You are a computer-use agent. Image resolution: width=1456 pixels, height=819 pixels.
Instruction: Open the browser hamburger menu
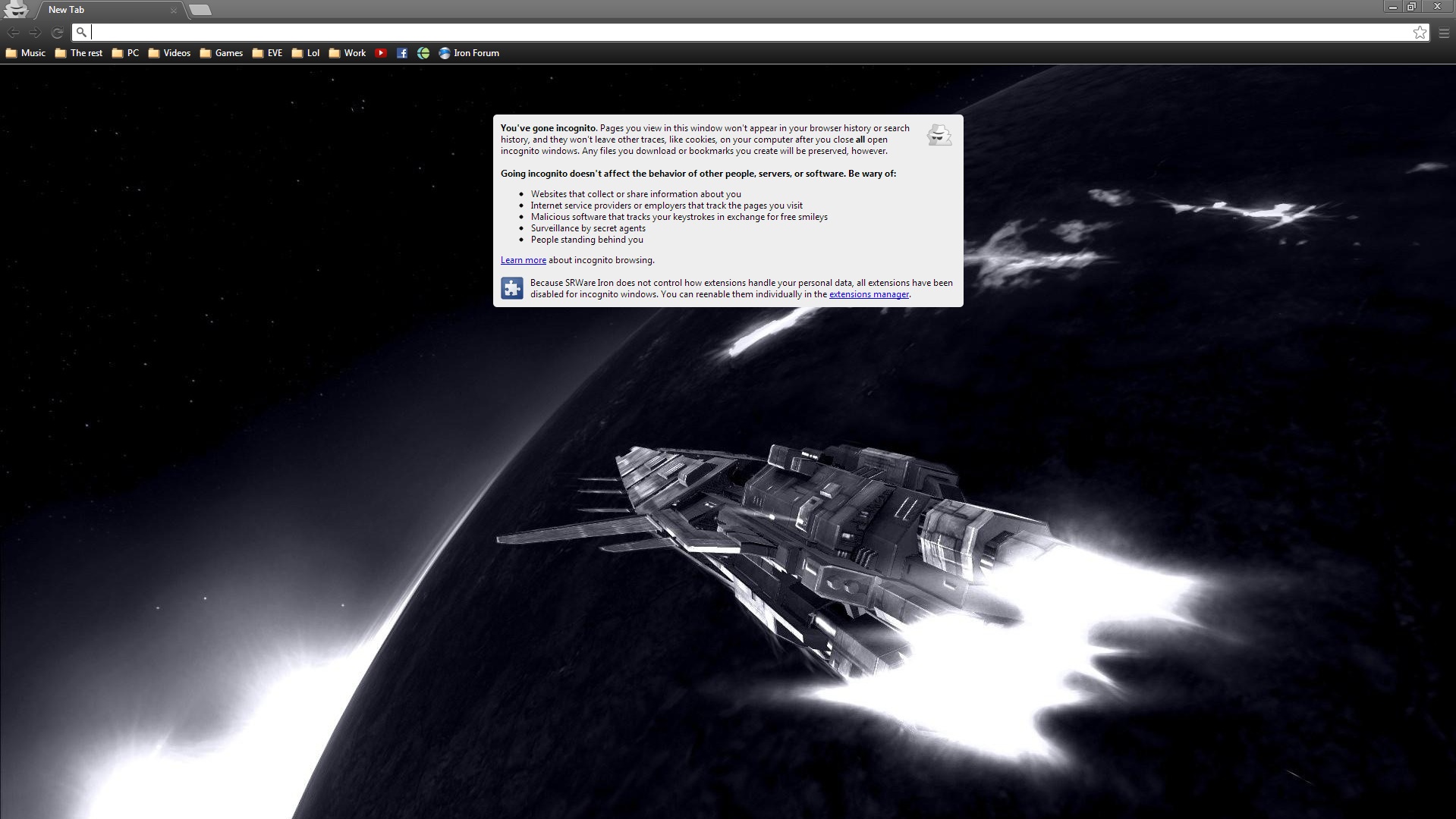click(x=1444, y=33)
